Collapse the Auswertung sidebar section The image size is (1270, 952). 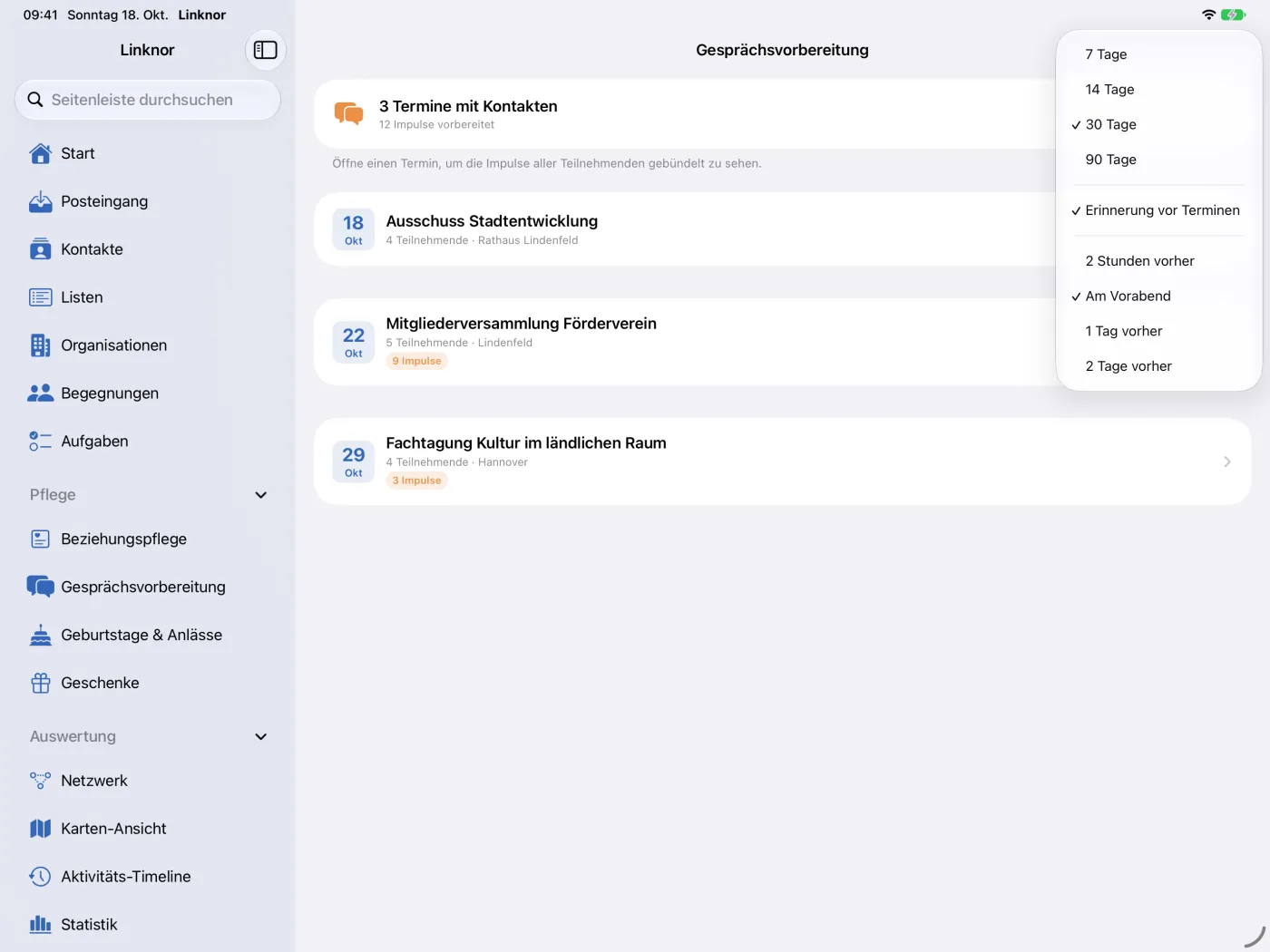261,737
